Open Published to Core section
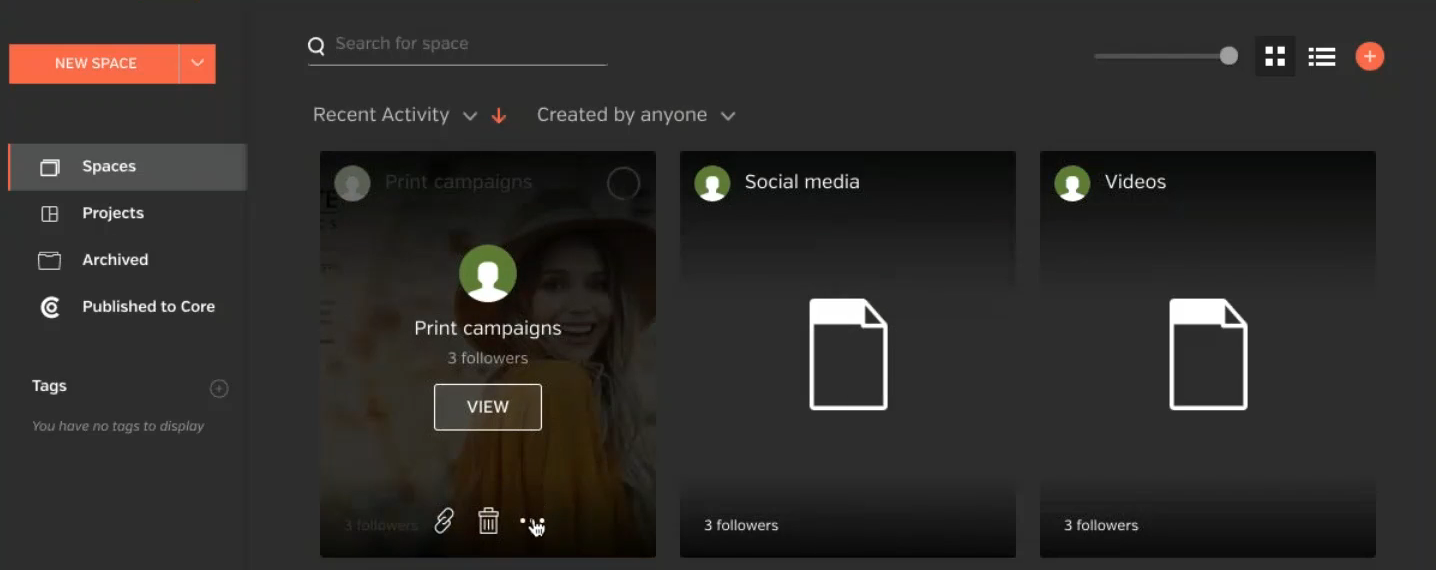 [147, 307]
